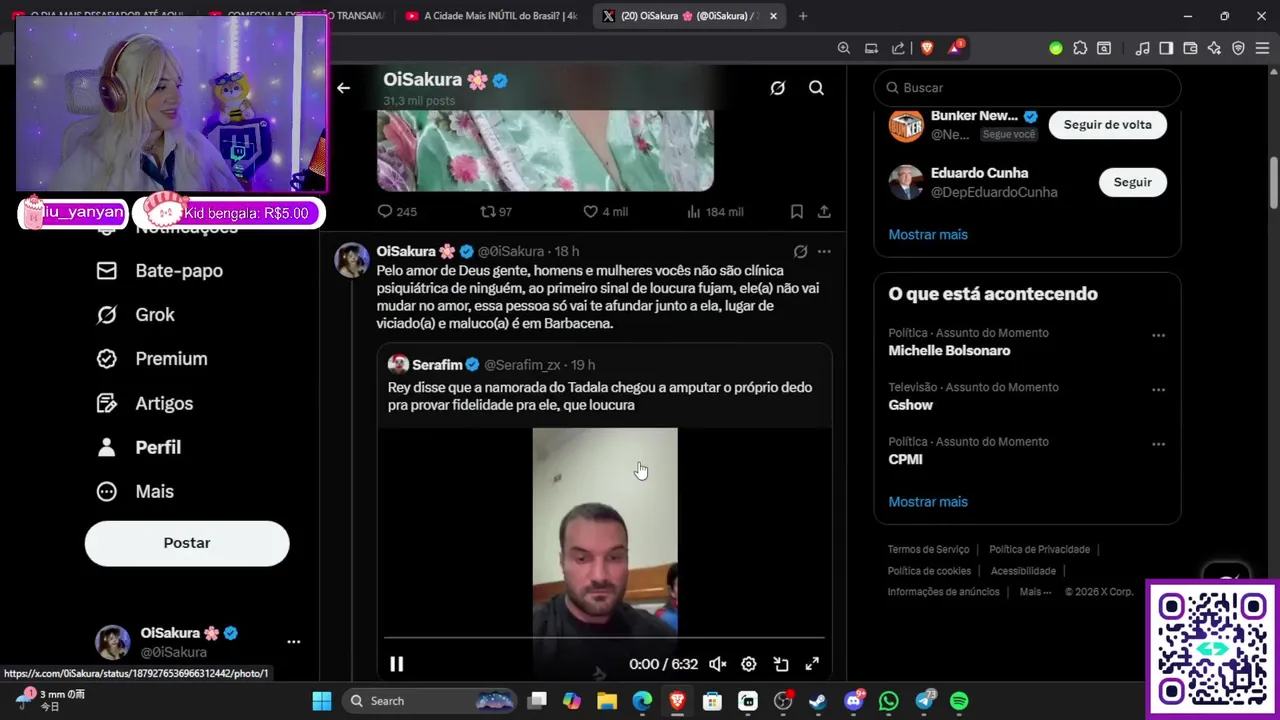Expand the video to fullscreen
Viewport: 1280px width, 720px height.
coord(812,664)
